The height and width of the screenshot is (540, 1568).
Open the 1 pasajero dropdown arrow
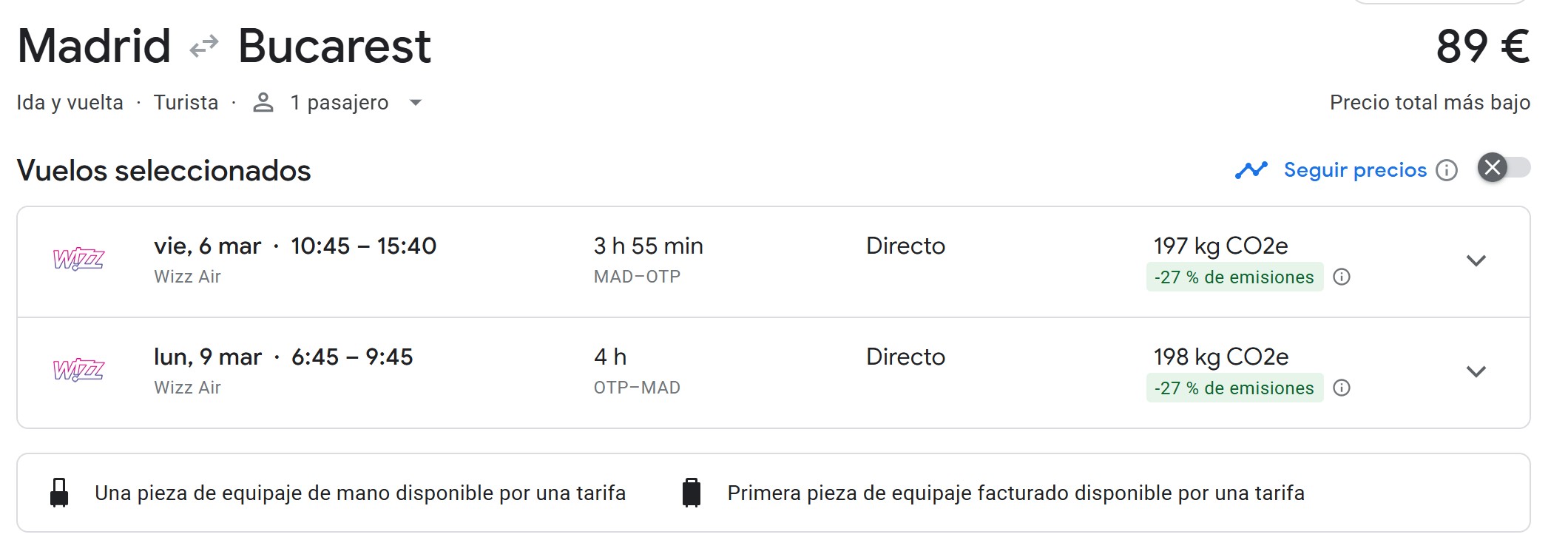tap(416, 102)
